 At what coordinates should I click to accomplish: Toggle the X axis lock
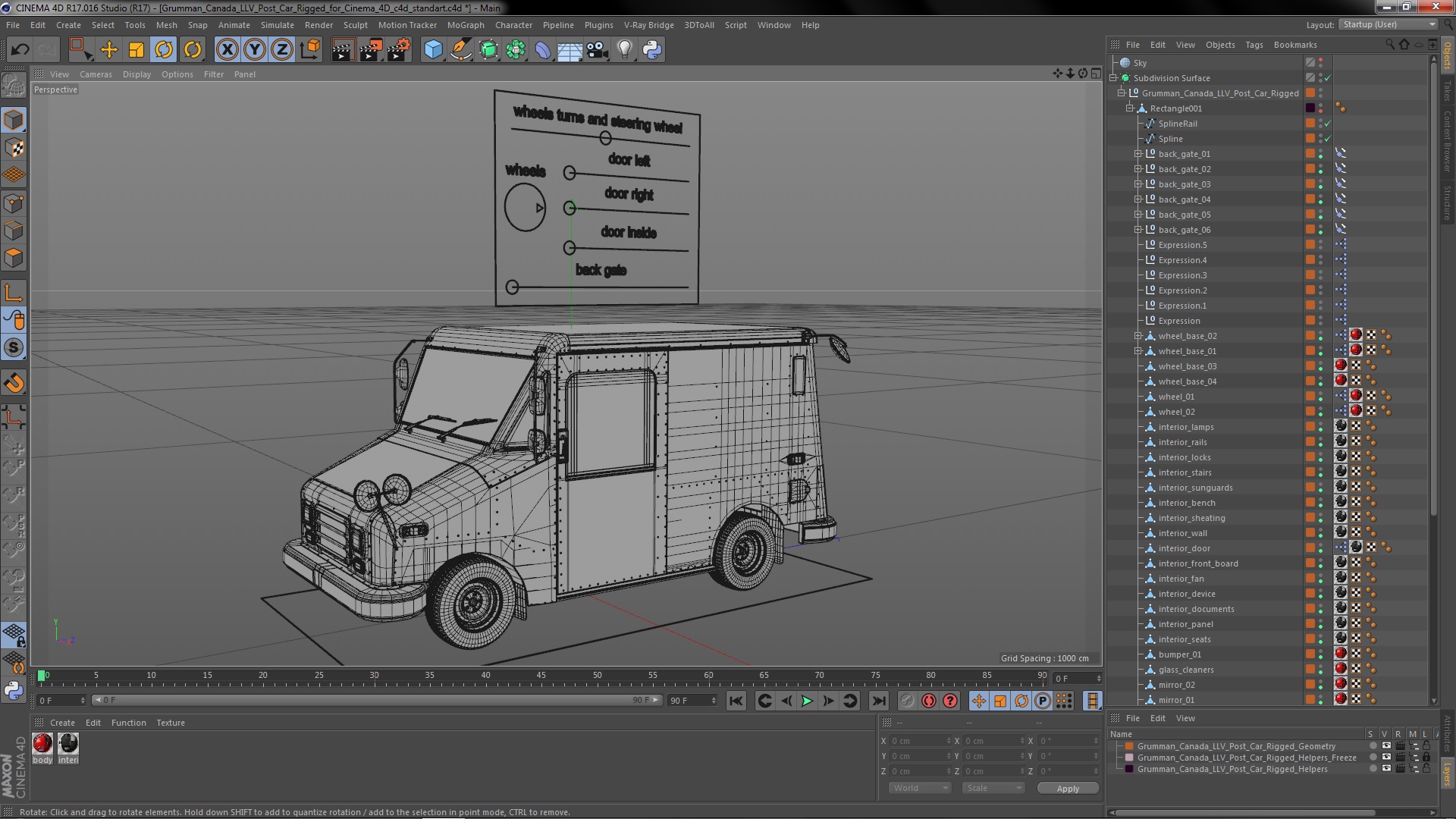pyautogui.click(x=227, y=50)
